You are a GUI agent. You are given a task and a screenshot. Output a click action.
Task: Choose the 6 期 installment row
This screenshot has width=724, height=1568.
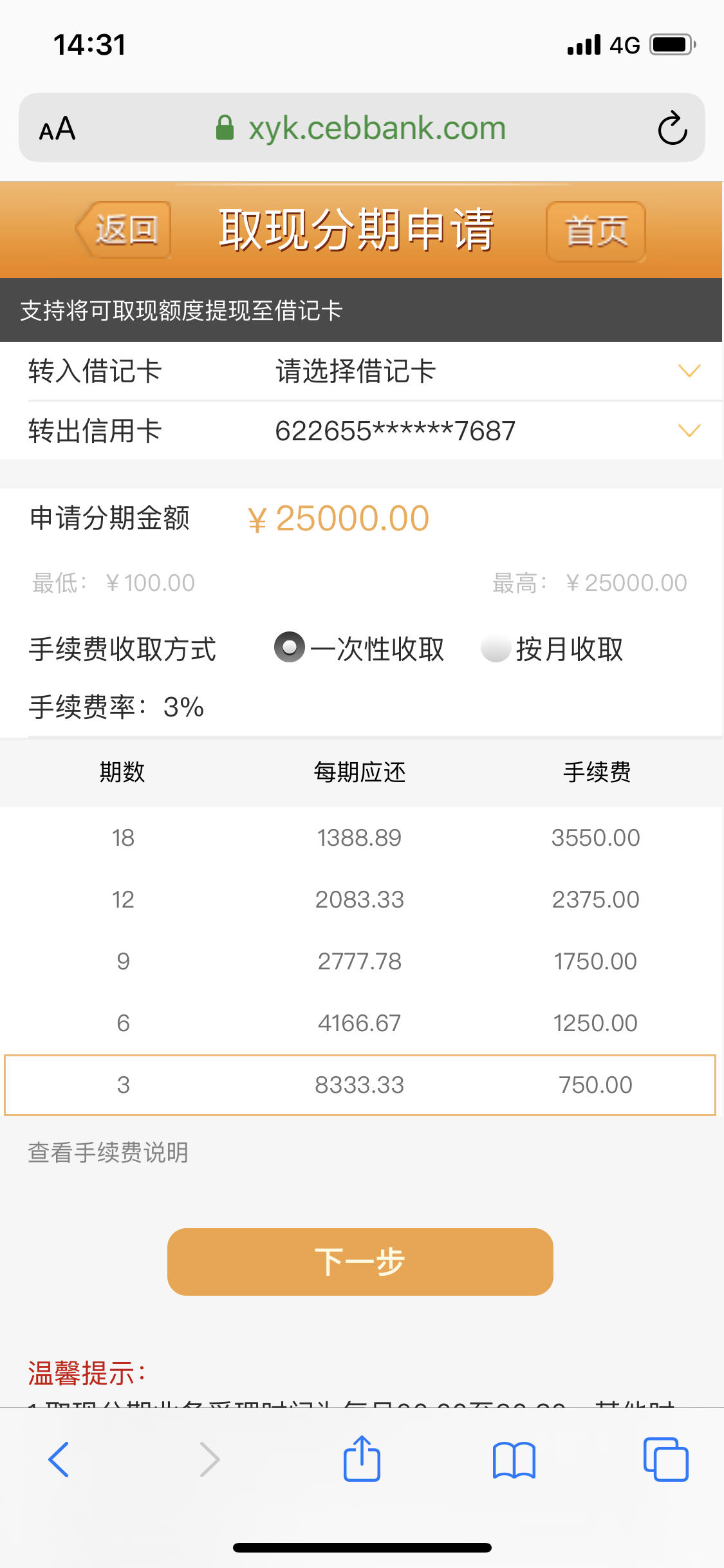point(360,1023)
